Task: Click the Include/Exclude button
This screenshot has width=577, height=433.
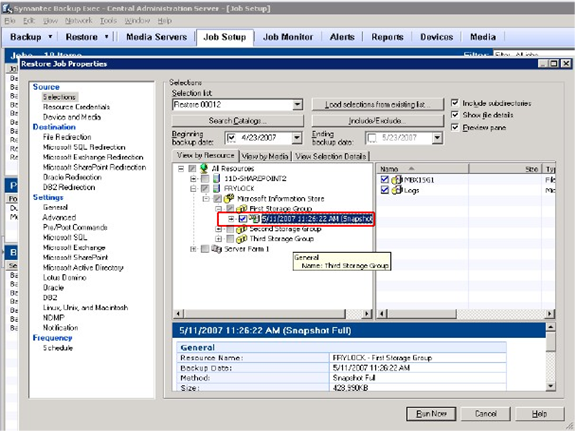Action: (378, 121)
